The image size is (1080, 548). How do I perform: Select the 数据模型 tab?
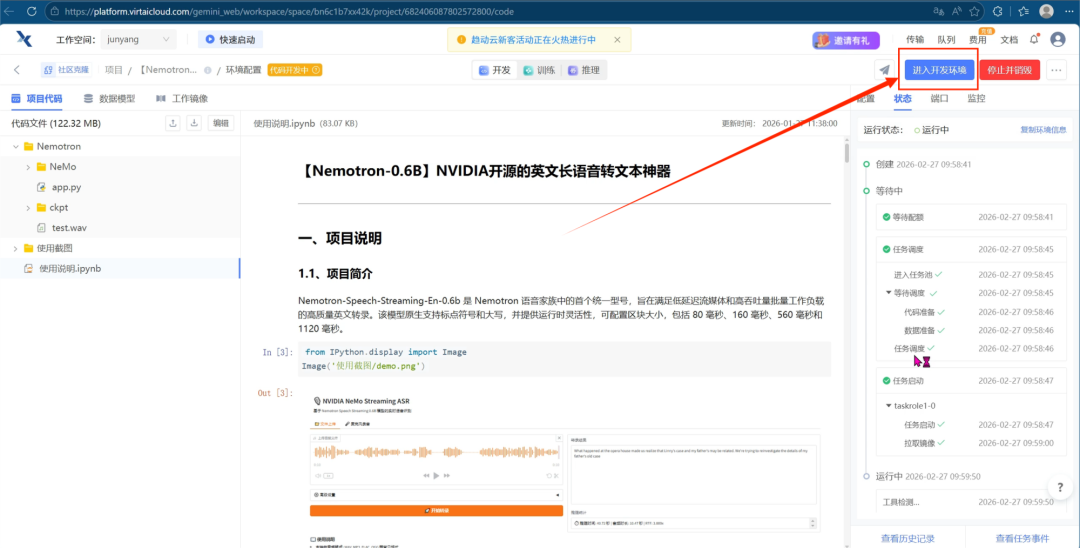[x=110, y=98]
